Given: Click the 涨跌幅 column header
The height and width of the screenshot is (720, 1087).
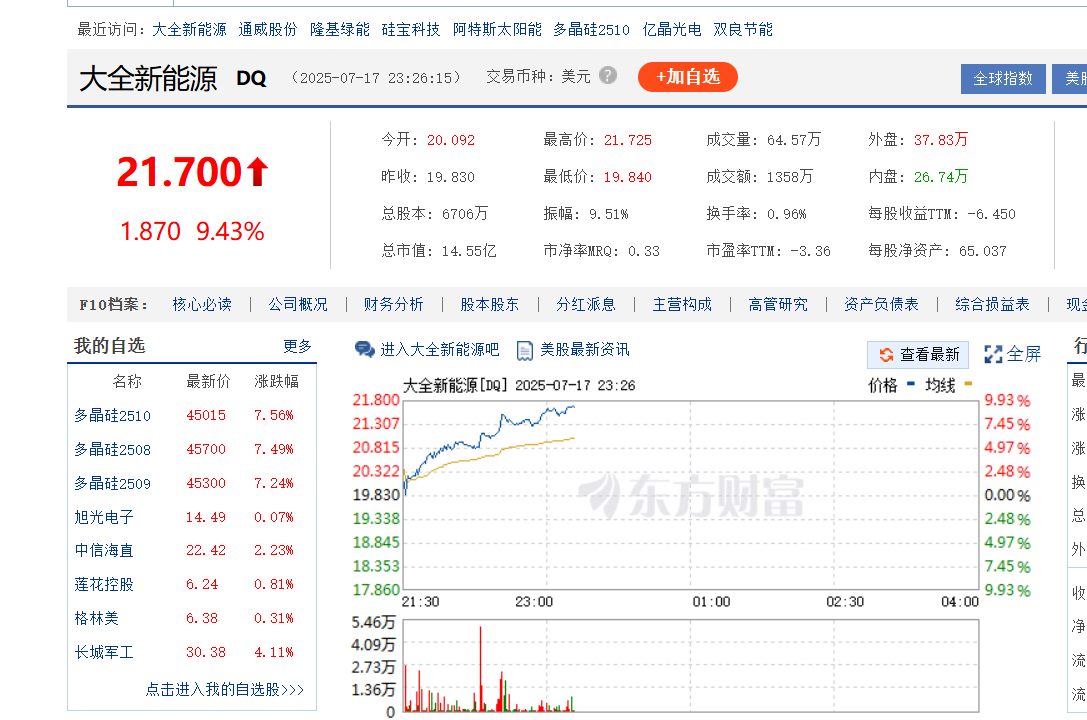Looking at the screenshot, I should click(x=277, y=382).
